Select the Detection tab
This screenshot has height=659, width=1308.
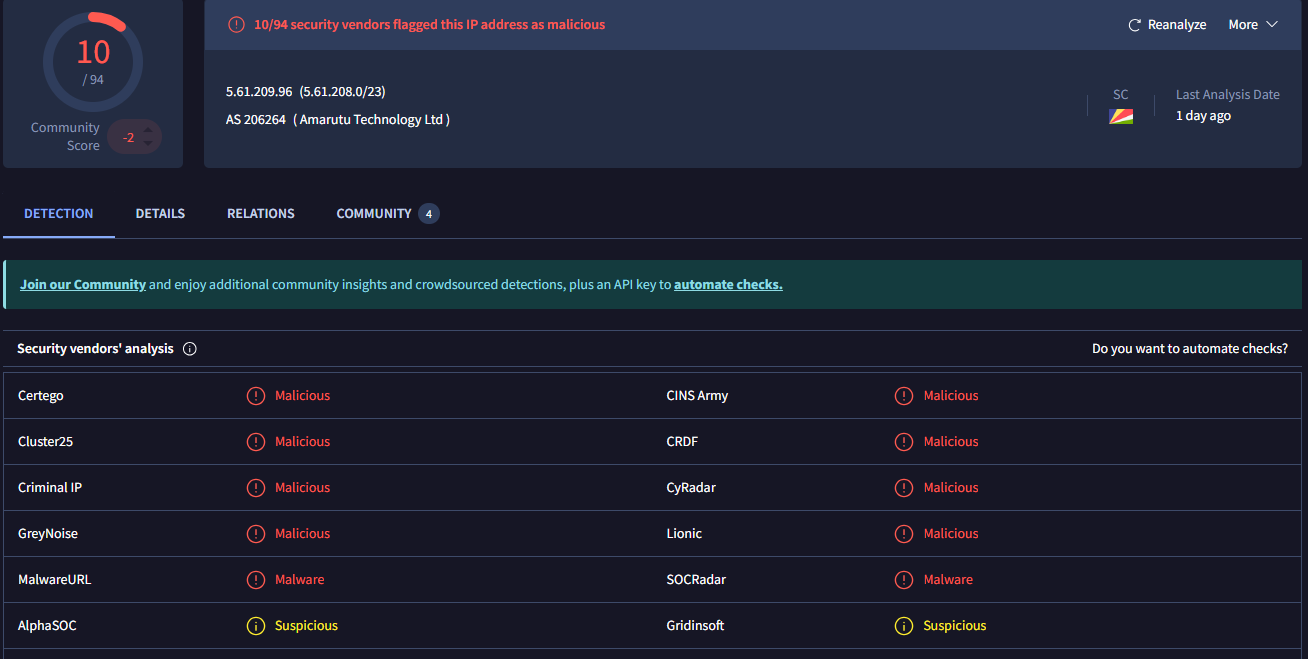pyautogui.click(x=59, y=214)
